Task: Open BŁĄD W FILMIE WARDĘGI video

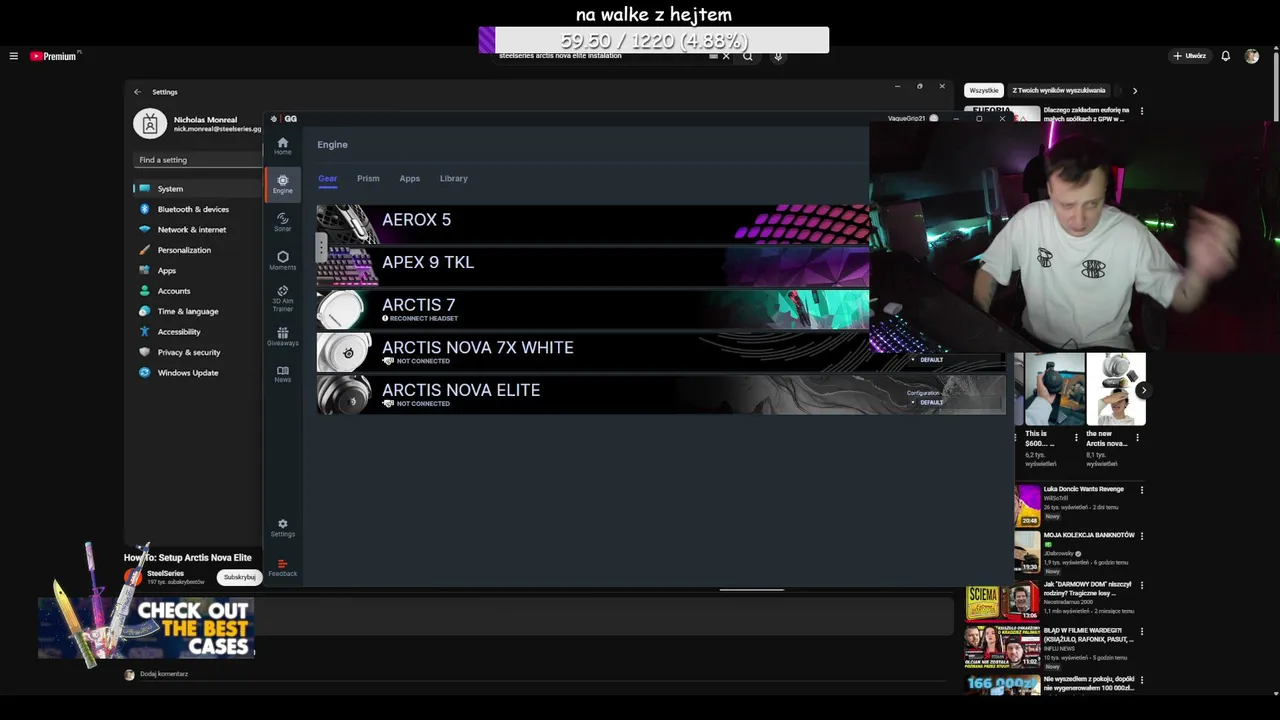Action: tap(1000, 648)
